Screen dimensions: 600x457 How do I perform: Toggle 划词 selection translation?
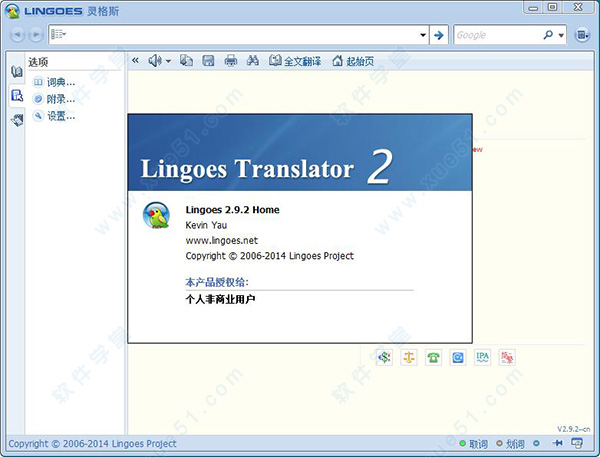tap(510, 444)
